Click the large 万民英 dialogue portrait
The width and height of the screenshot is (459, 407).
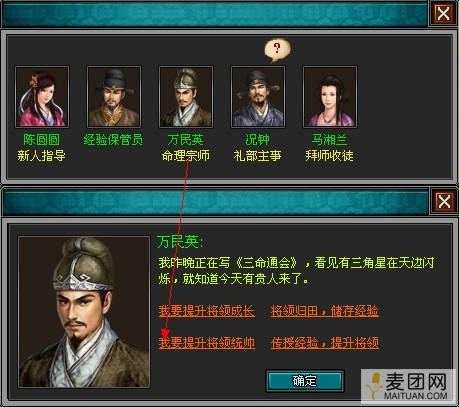click(84, 312)
